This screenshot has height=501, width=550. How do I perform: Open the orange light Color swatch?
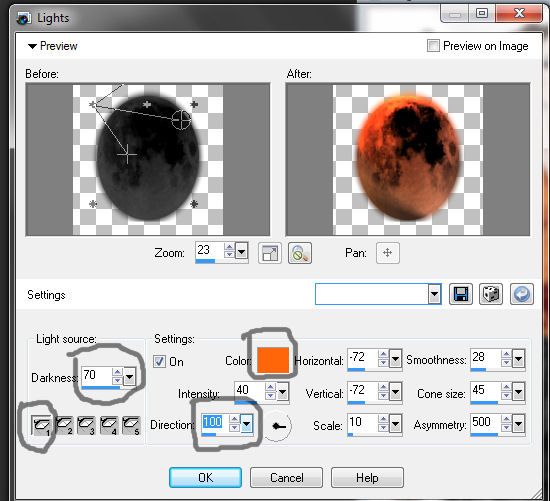[x=273, y=360]
